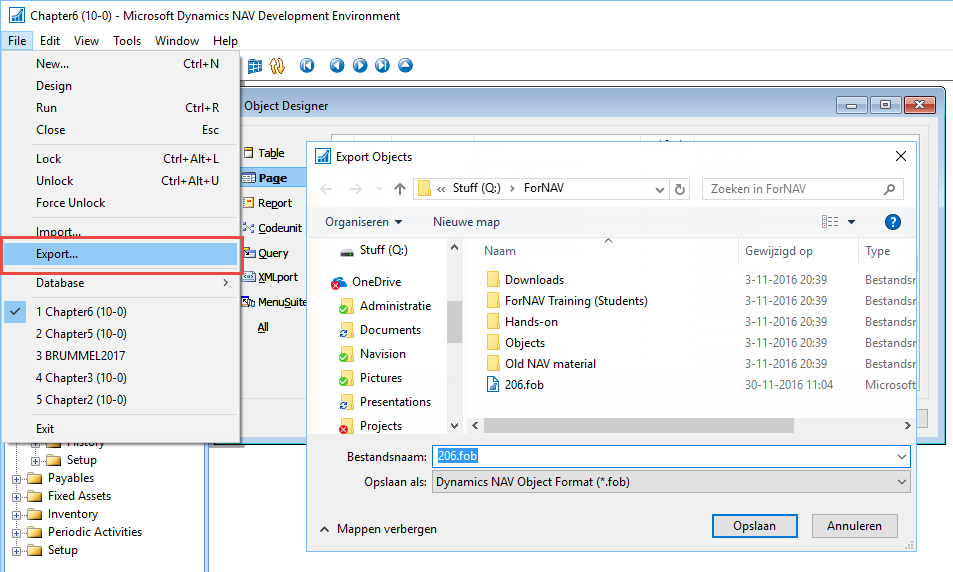Go to next record toolbar button
Viewport: 953px width, 572px height.
point(360,65)
